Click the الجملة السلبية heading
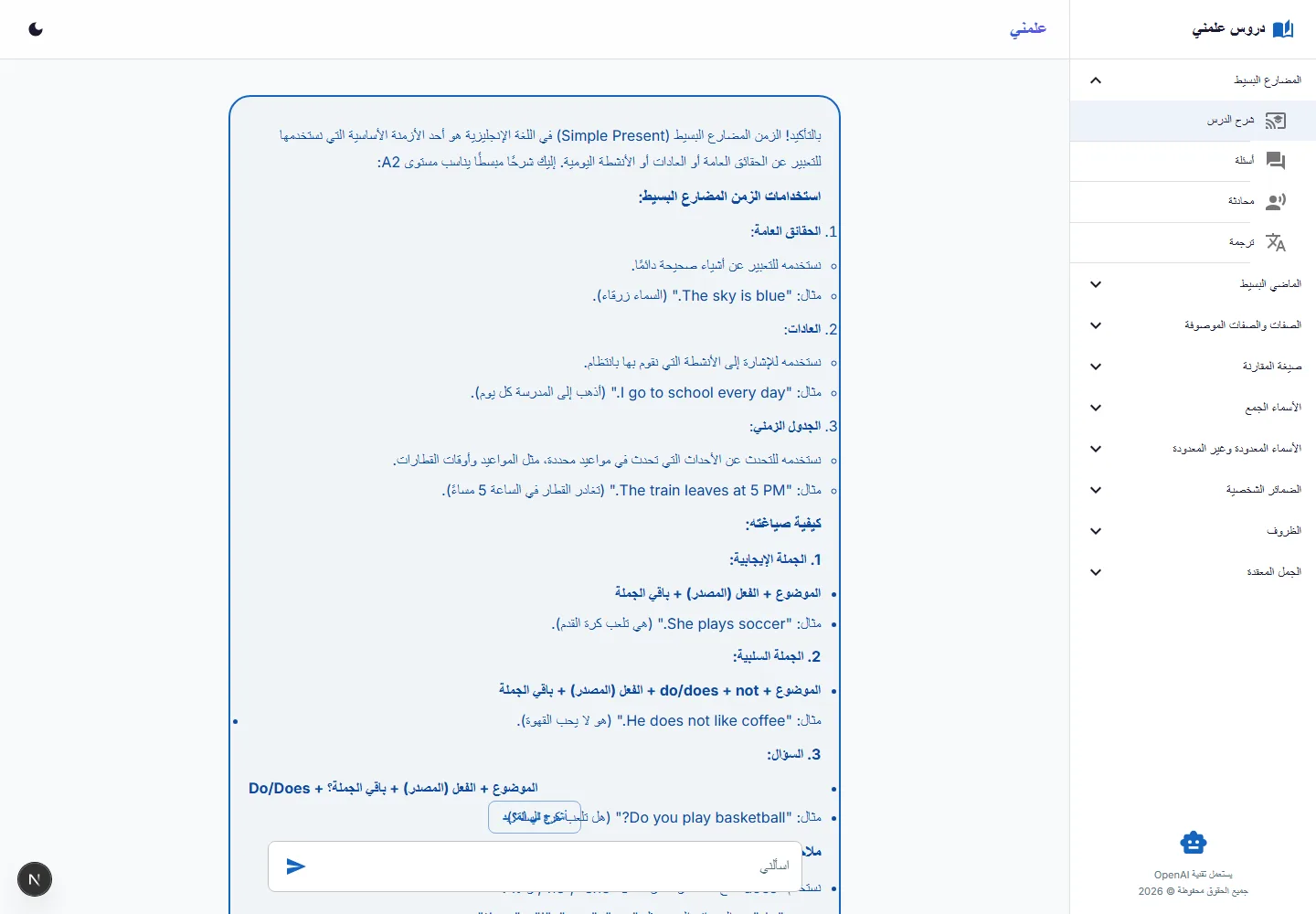This screenshot has height=914, width=1316. 777,656
